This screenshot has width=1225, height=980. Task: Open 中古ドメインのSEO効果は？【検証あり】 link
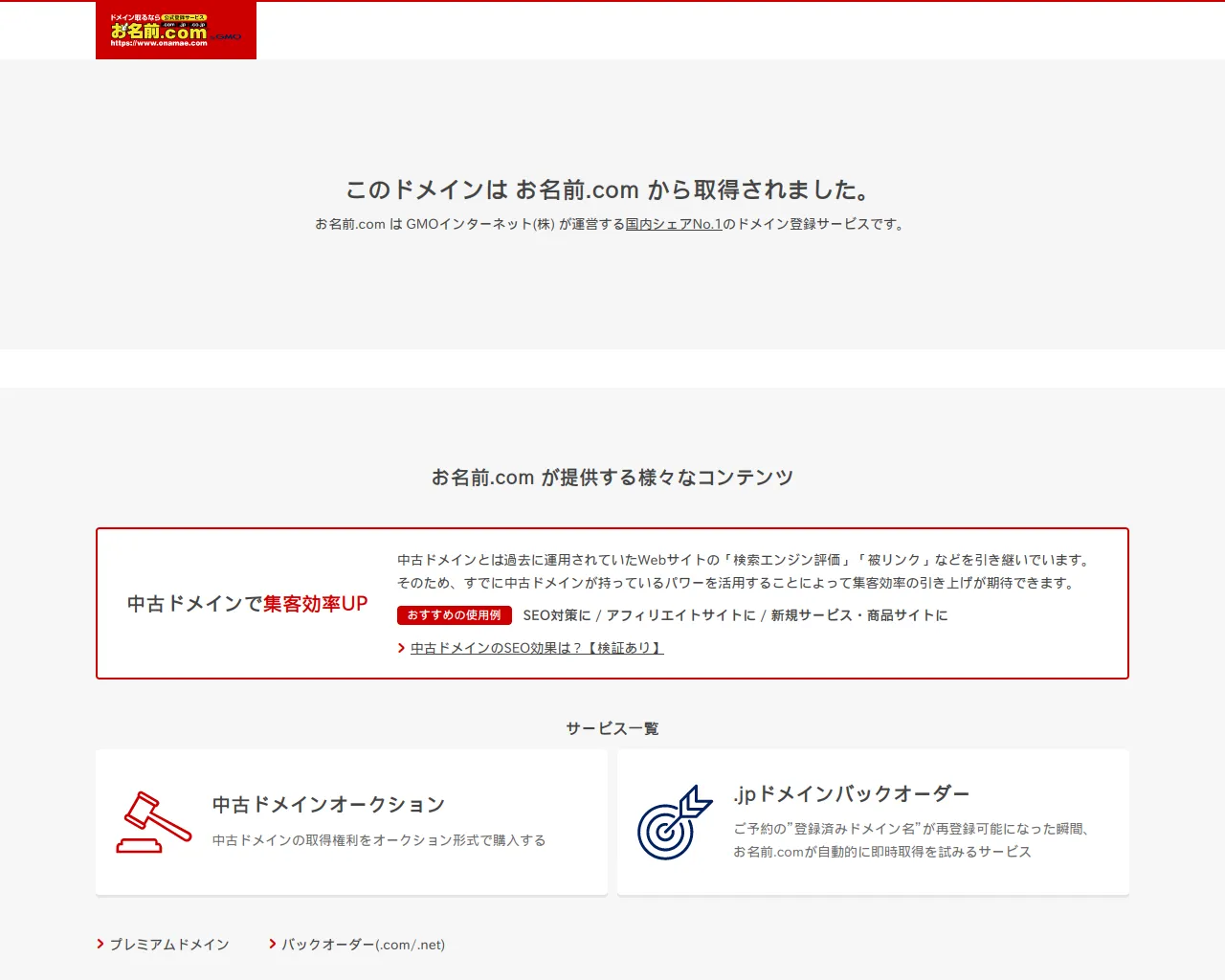(x=537, y=648)
